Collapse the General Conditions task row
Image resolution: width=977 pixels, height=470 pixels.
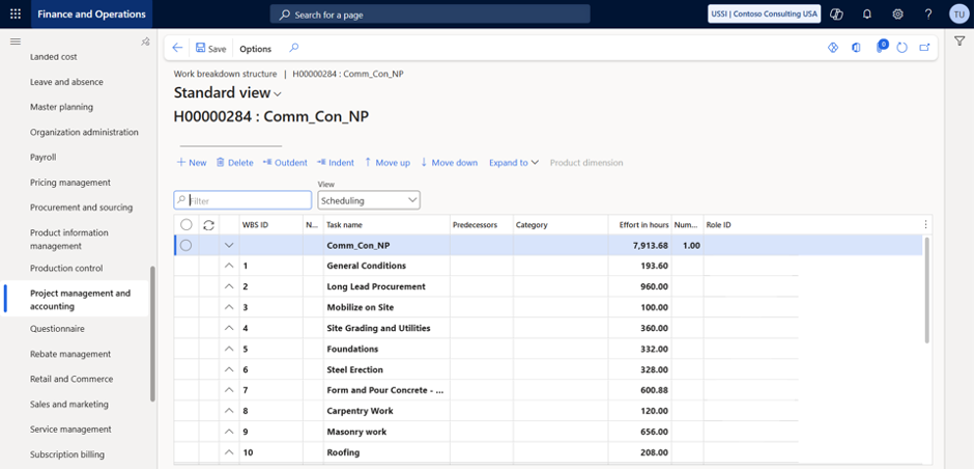pyautogui.click(x=229, y=266)
